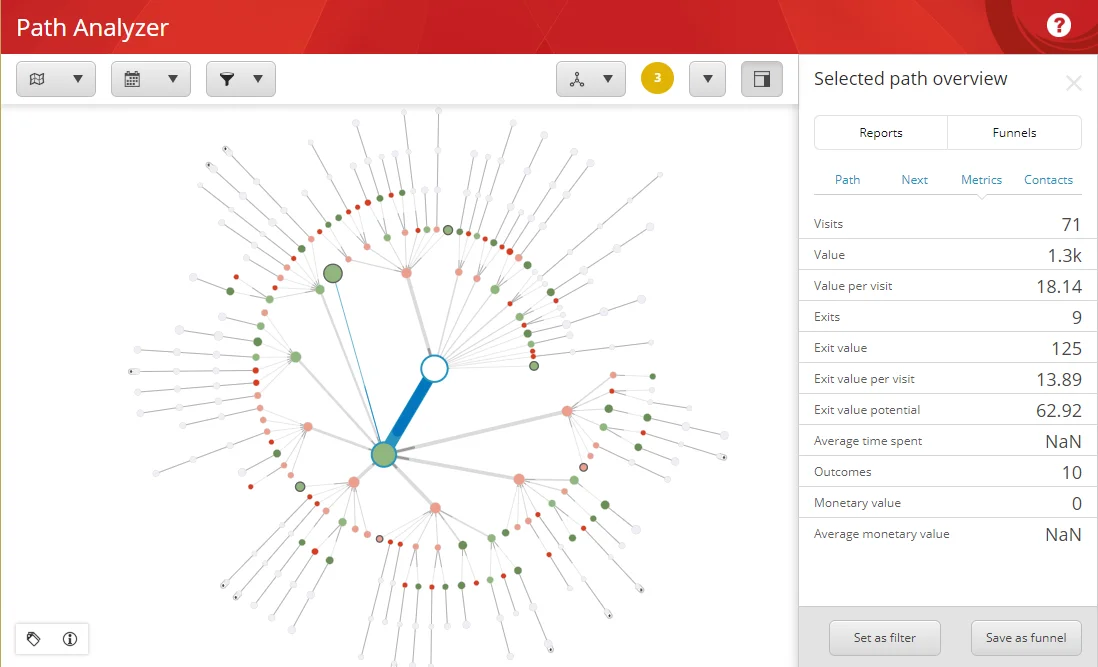Click the Average time spent label
This screenshot has height=667, width=1098.
[x=868, y=441]
